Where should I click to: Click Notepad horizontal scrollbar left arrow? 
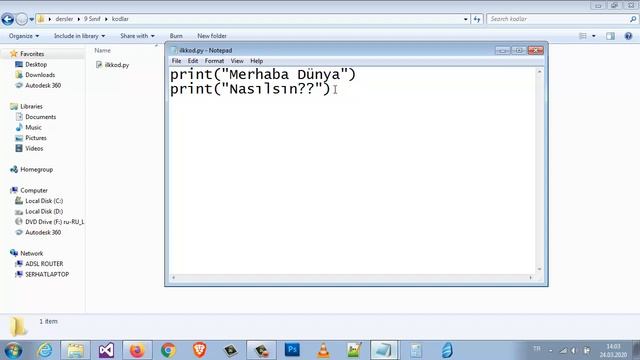point(173,278)
